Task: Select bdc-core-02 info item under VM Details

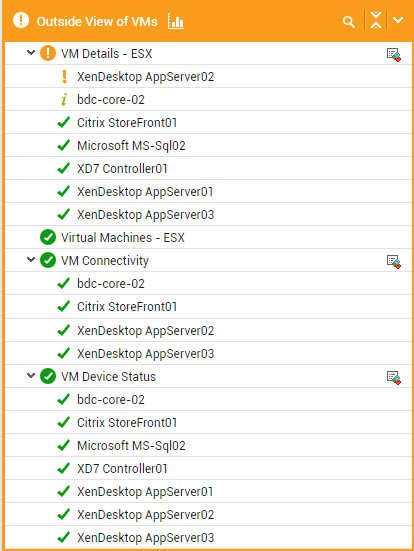Action: pyautogui.click(x=111, y=100)
